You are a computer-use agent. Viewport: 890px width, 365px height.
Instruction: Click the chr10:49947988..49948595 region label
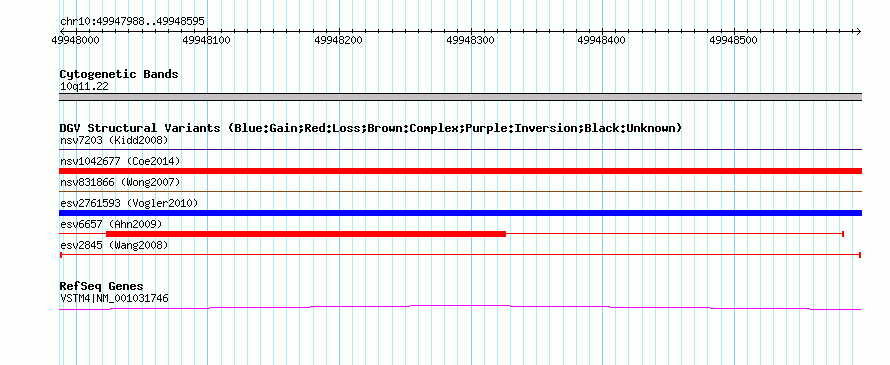(x=132, y=22)
